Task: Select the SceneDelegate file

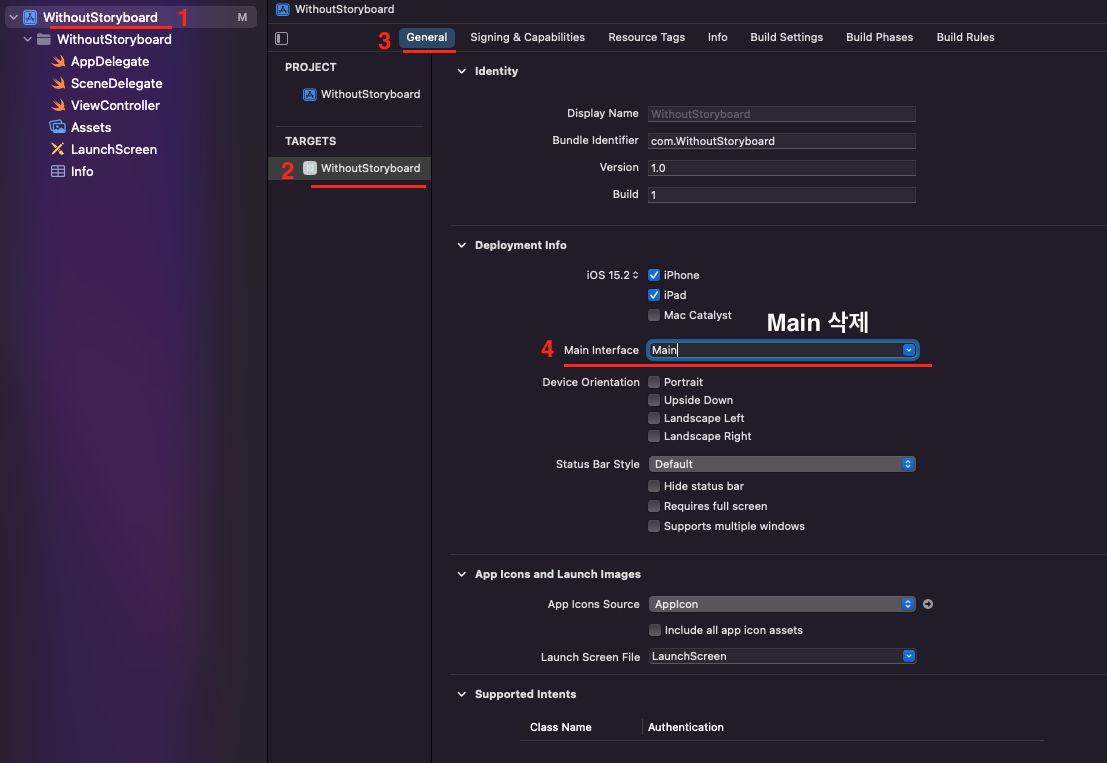Action: (x=116, y=83)
